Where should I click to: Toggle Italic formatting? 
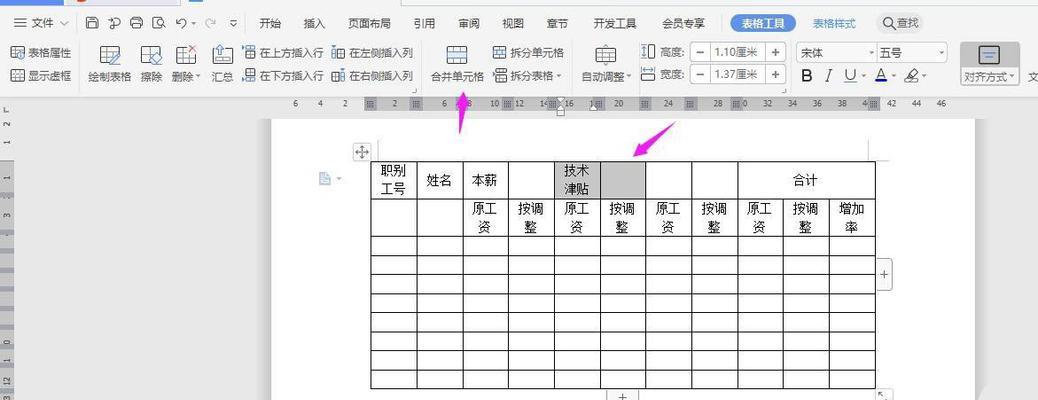tap(828, 76)
